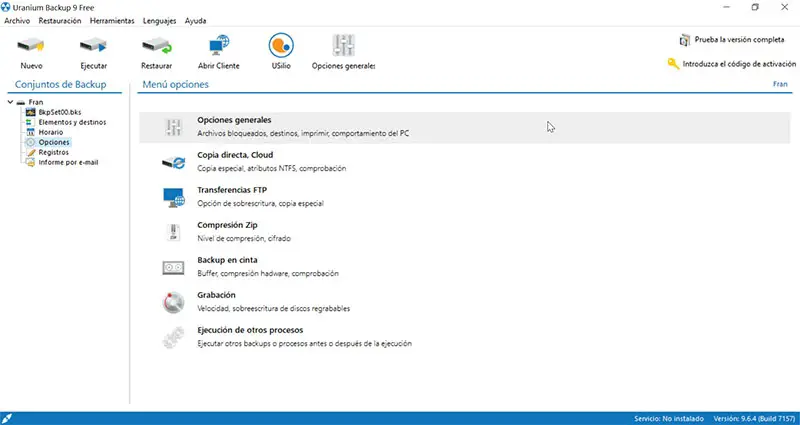
Task: Click the Informe por e-mail icon
Action: pyautogui.click(x=30, y=163)
